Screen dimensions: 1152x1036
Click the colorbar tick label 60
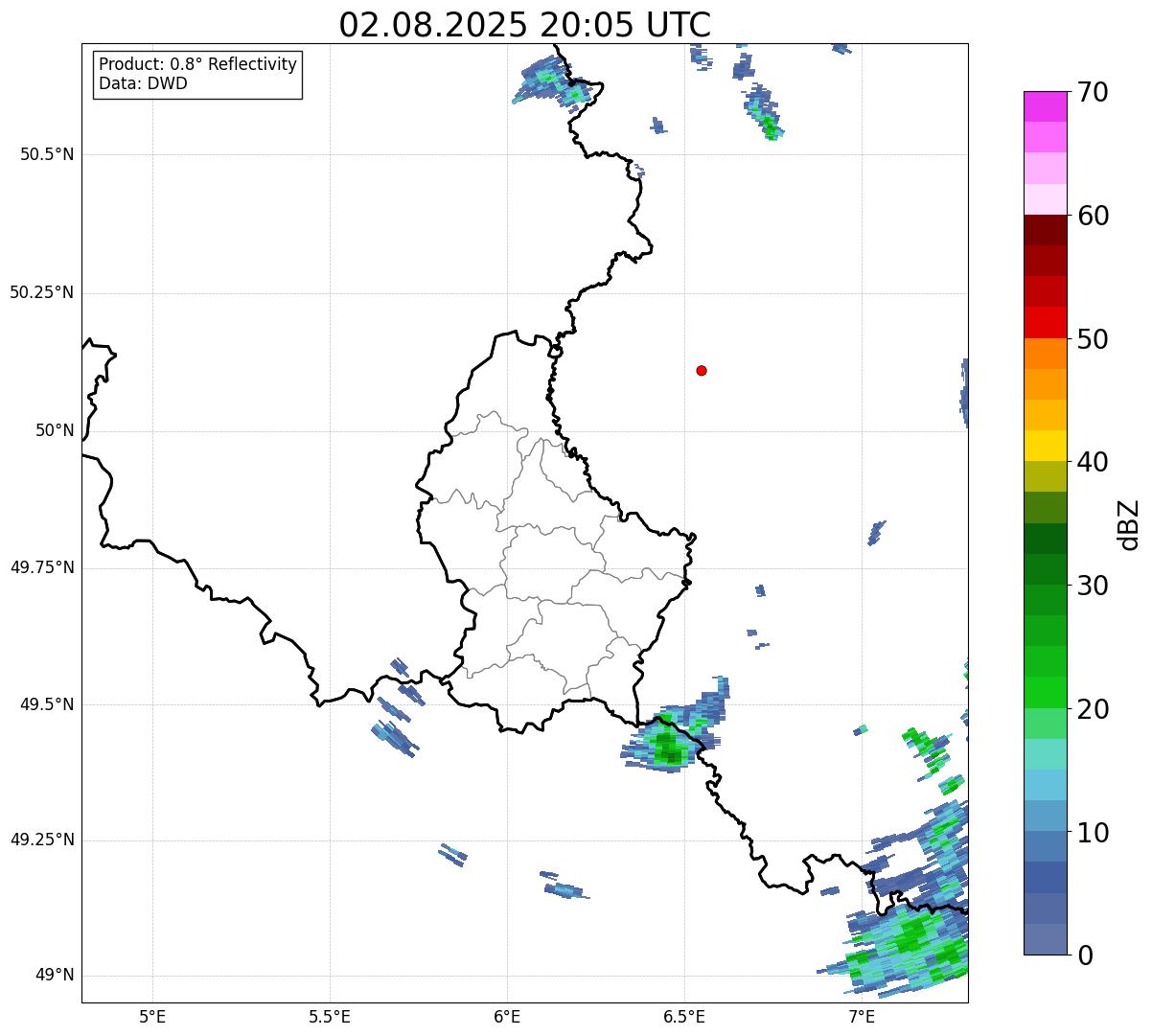(1093, 216)
